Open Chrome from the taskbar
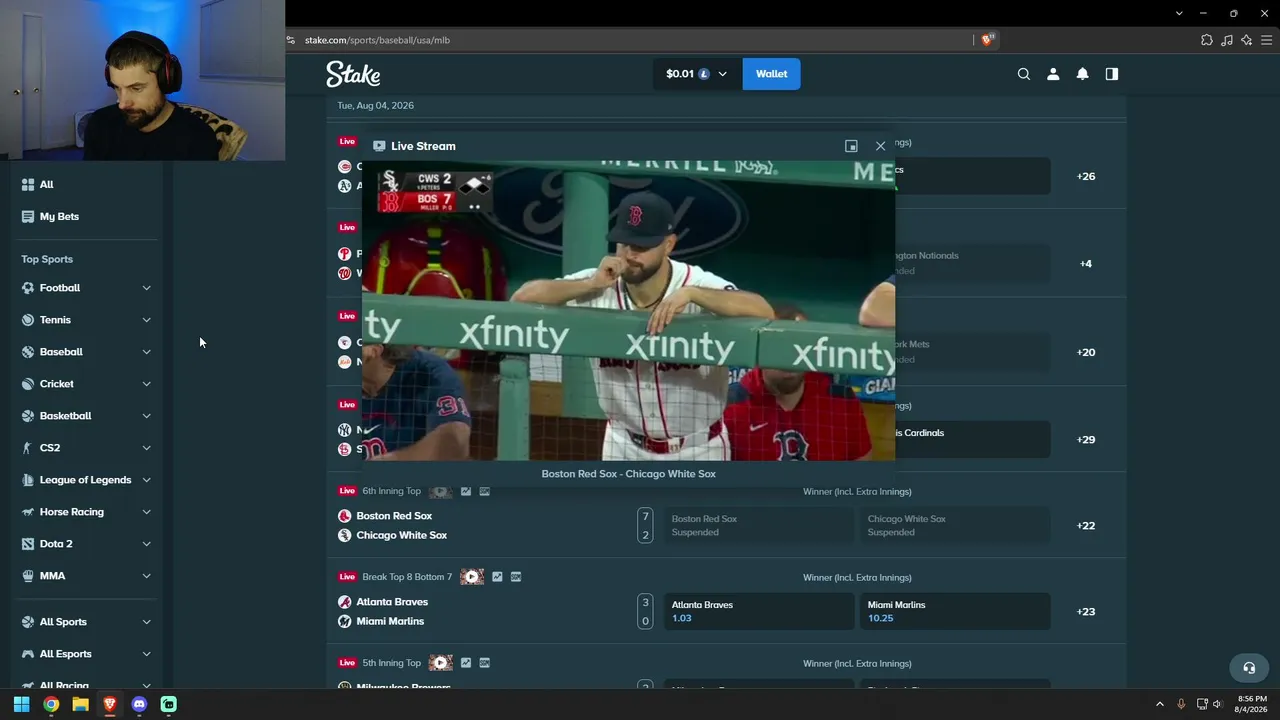The image size is (1280, 720). (x=51, y=704)
